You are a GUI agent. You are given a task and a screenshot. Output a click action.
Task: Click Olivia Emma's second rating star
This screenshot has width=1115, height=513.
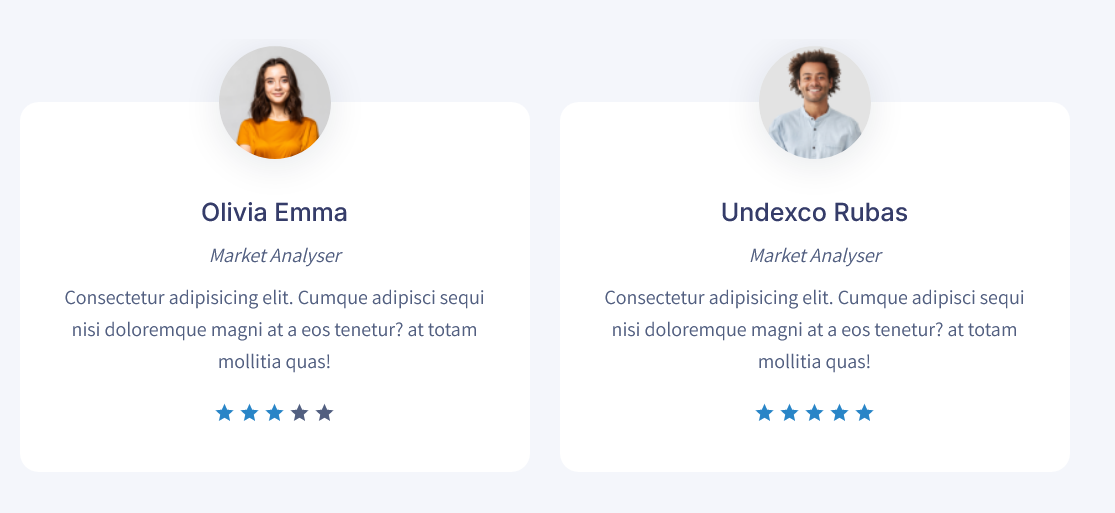tap(249, 413)
